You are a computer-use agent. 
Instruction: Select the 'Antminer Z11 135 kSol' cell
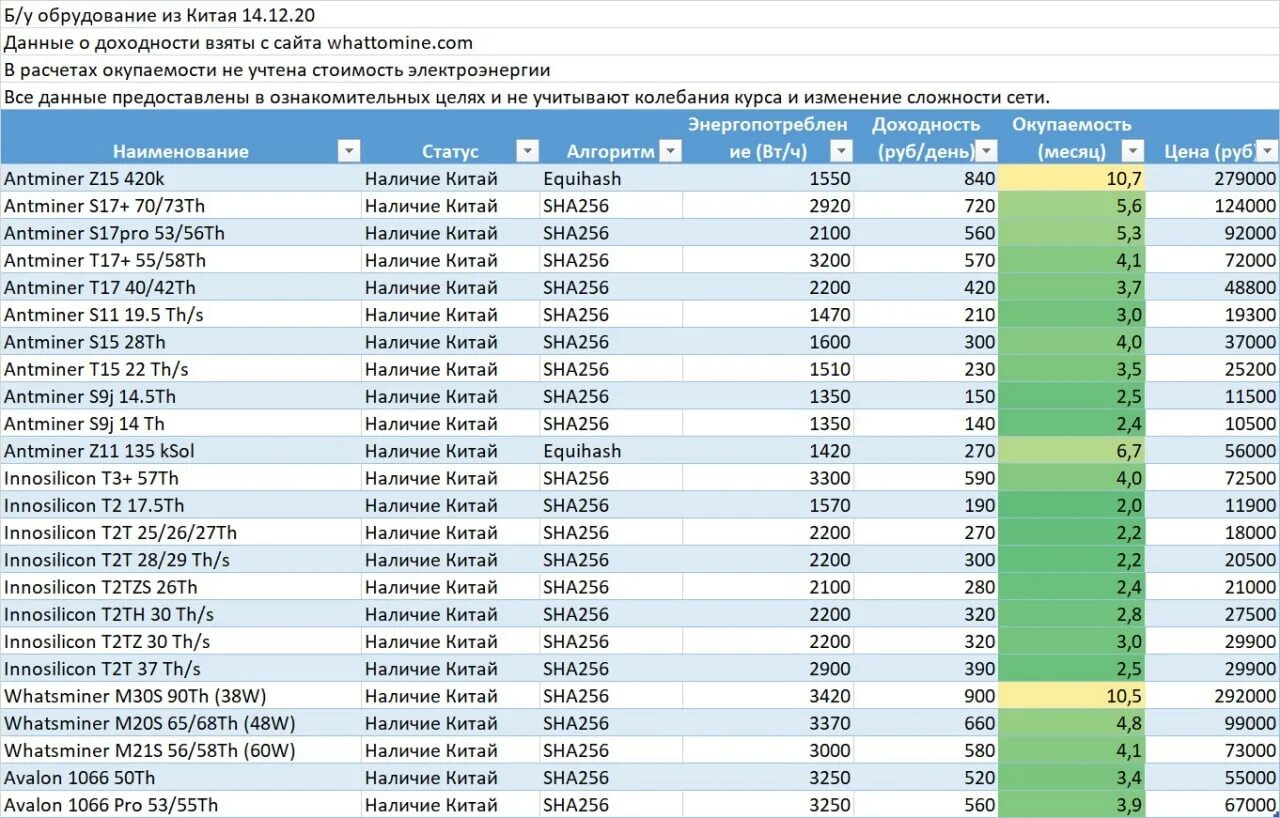point(180,450)
